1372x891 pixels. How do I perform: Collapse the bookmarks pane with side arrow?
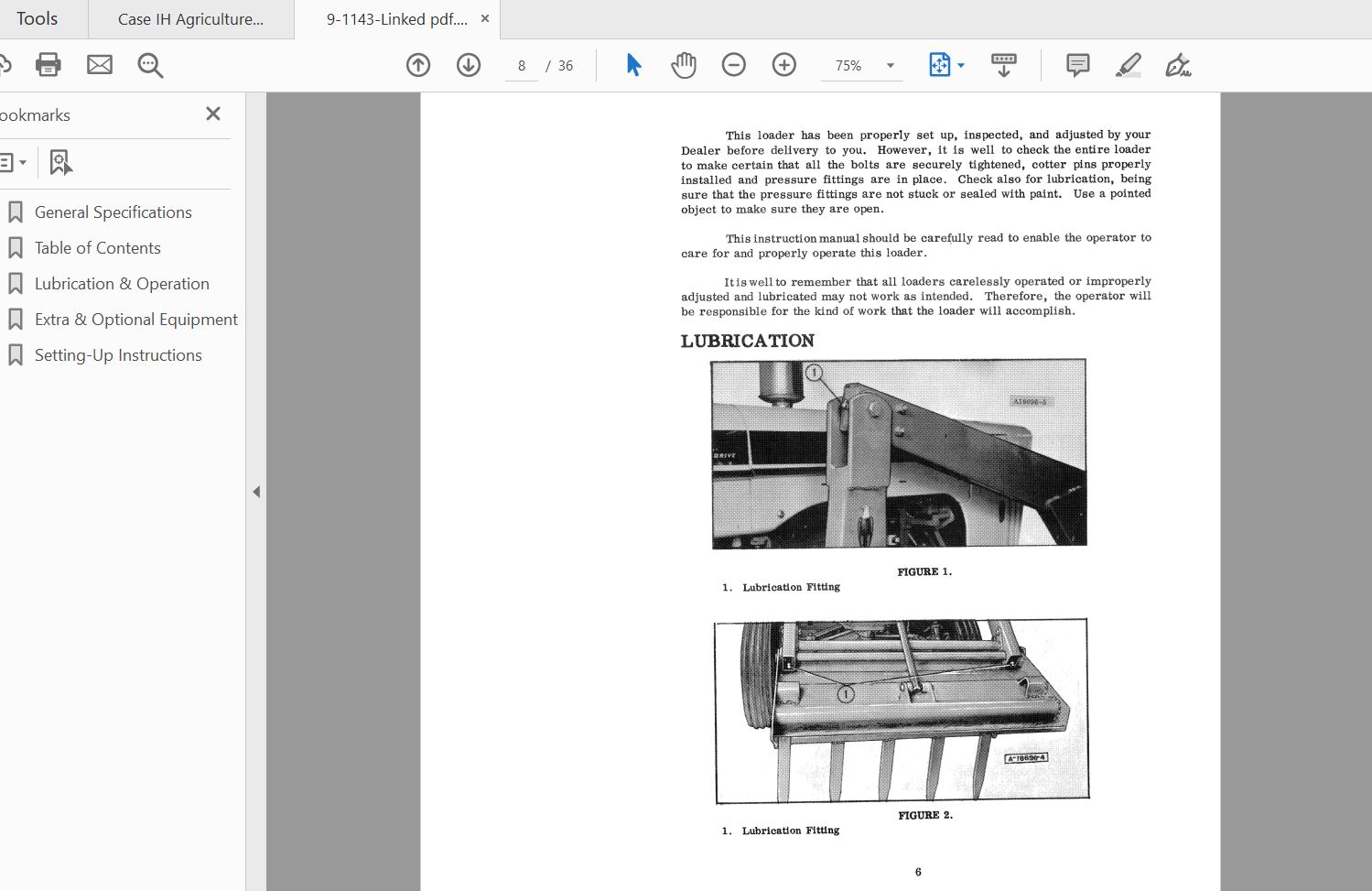coord(256,492)
